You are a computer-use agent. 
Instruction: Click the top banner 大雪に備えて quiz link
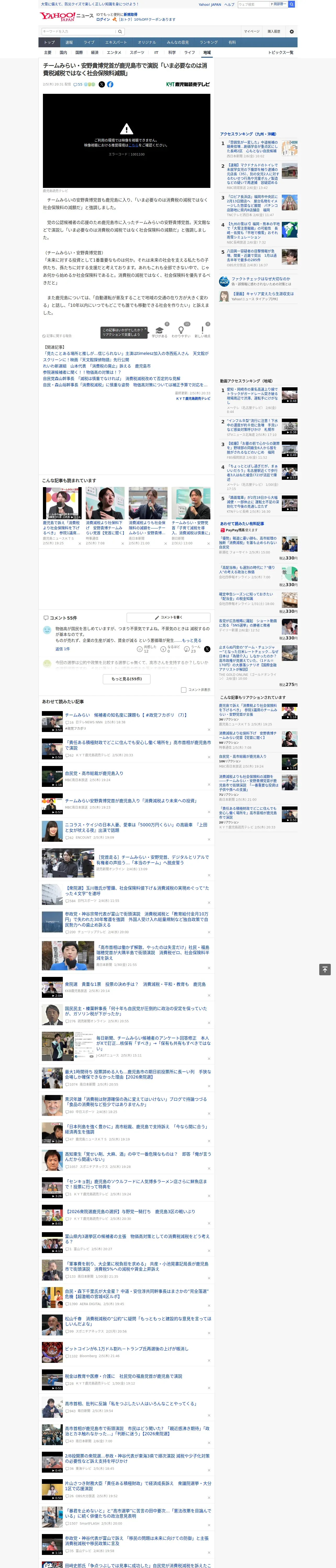pyautogui.click(x=90, y=4)
